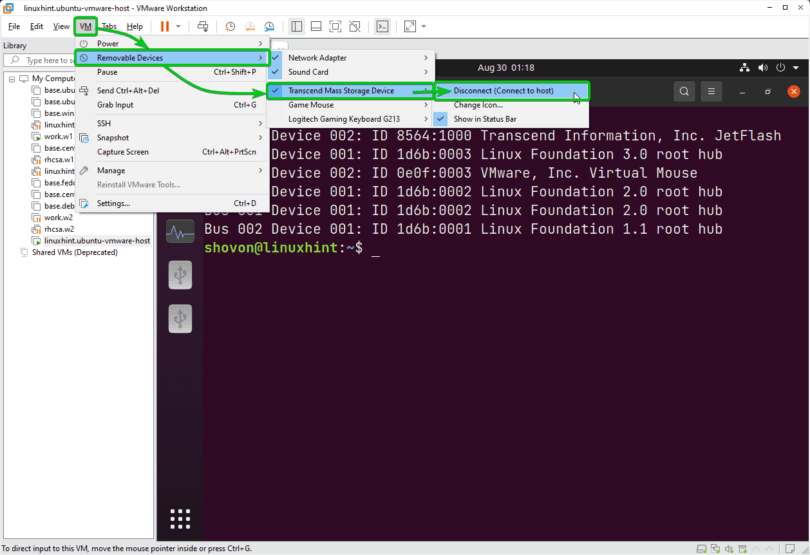Click the Ubuntu network status icon
Screen dimensions: 810x555
pyautogui.click(x=744, y=67)
